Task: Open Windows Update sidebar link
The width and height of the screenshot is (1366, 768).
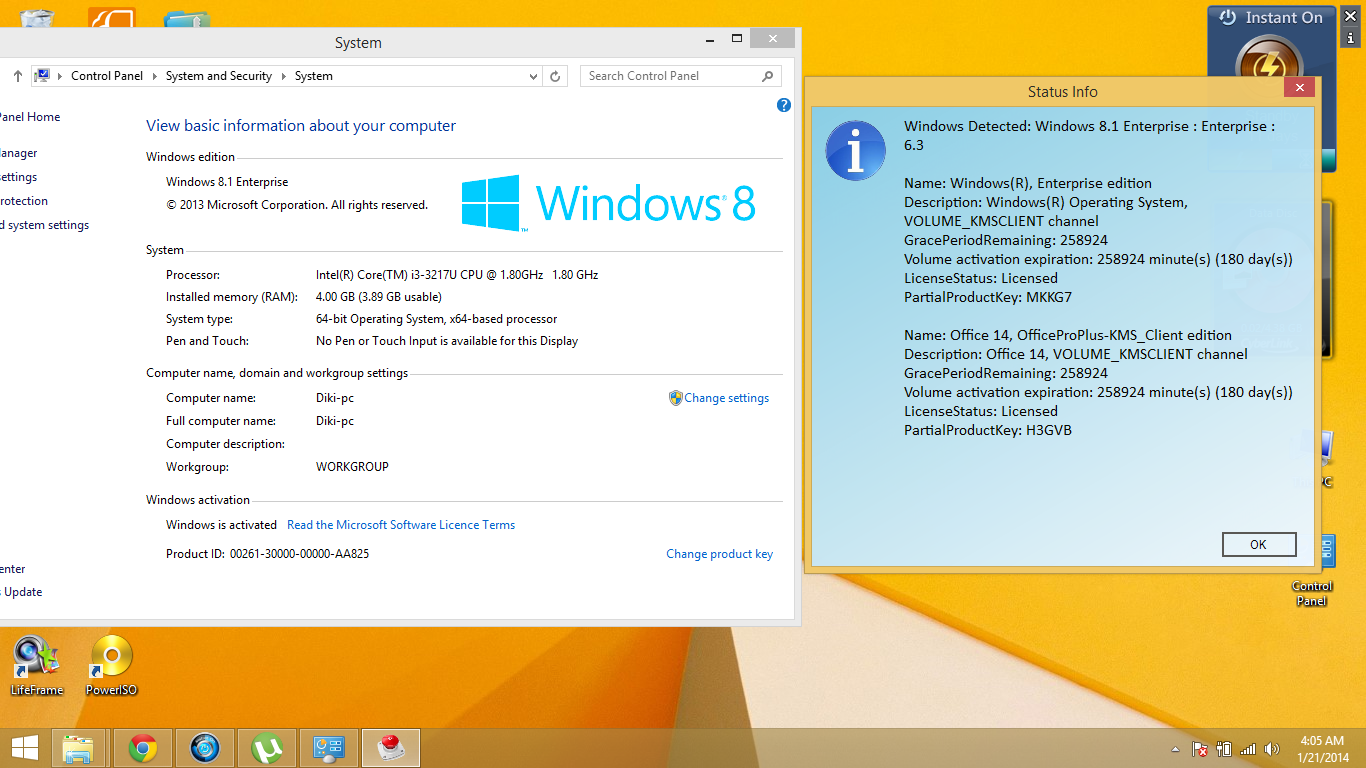Action: pyautogui.click(x=21, y=592)
